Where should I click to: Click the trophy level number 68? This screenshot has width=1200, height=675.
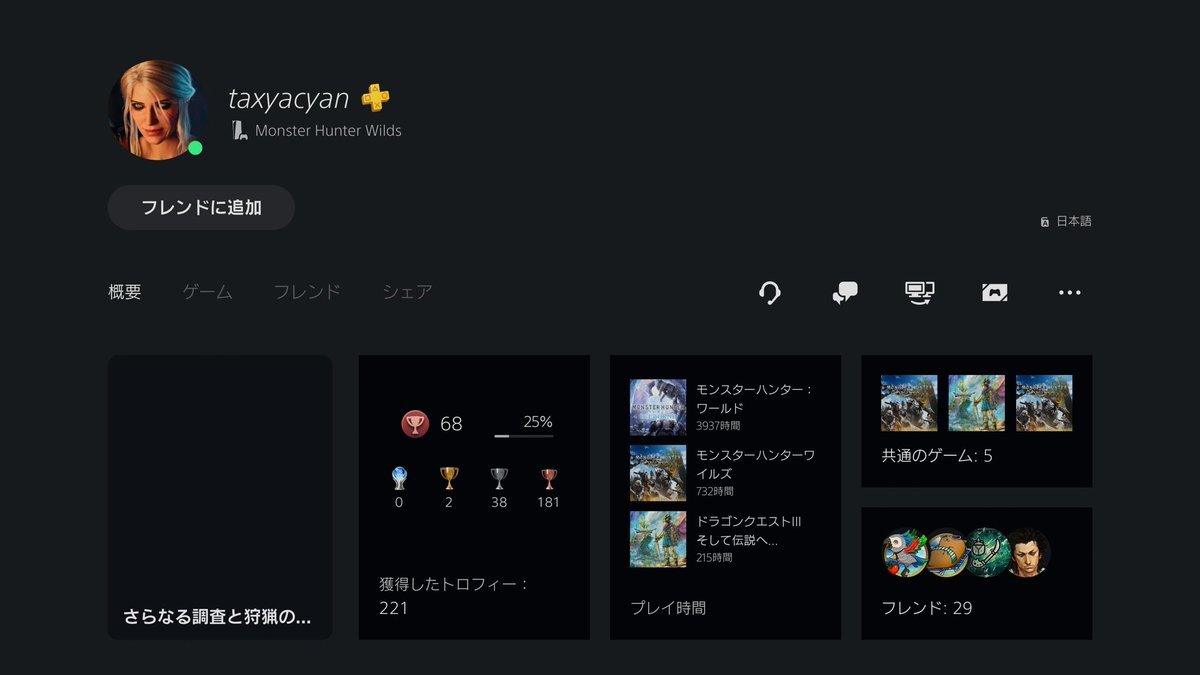coord(451,424)
